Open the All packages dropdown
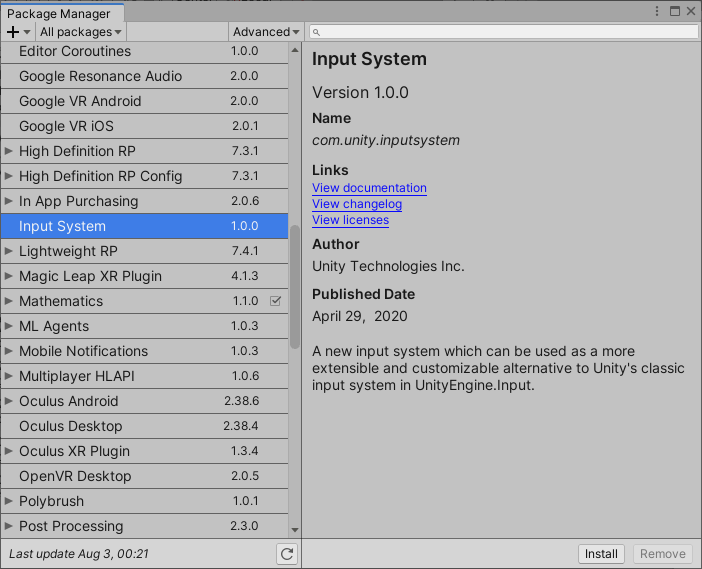The height and width of the screenshot is (569, 702). [x=81, y=32]
